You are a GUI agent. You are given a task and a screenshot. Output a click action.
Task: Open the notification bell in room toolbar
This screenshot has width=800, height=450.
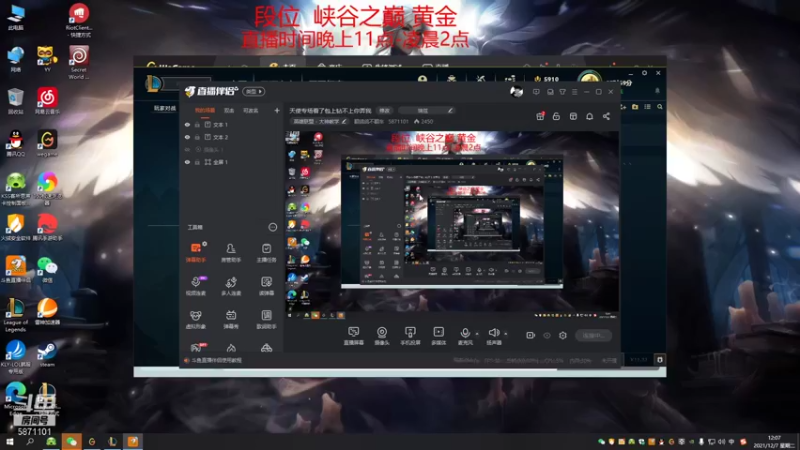tap(589, 116)
